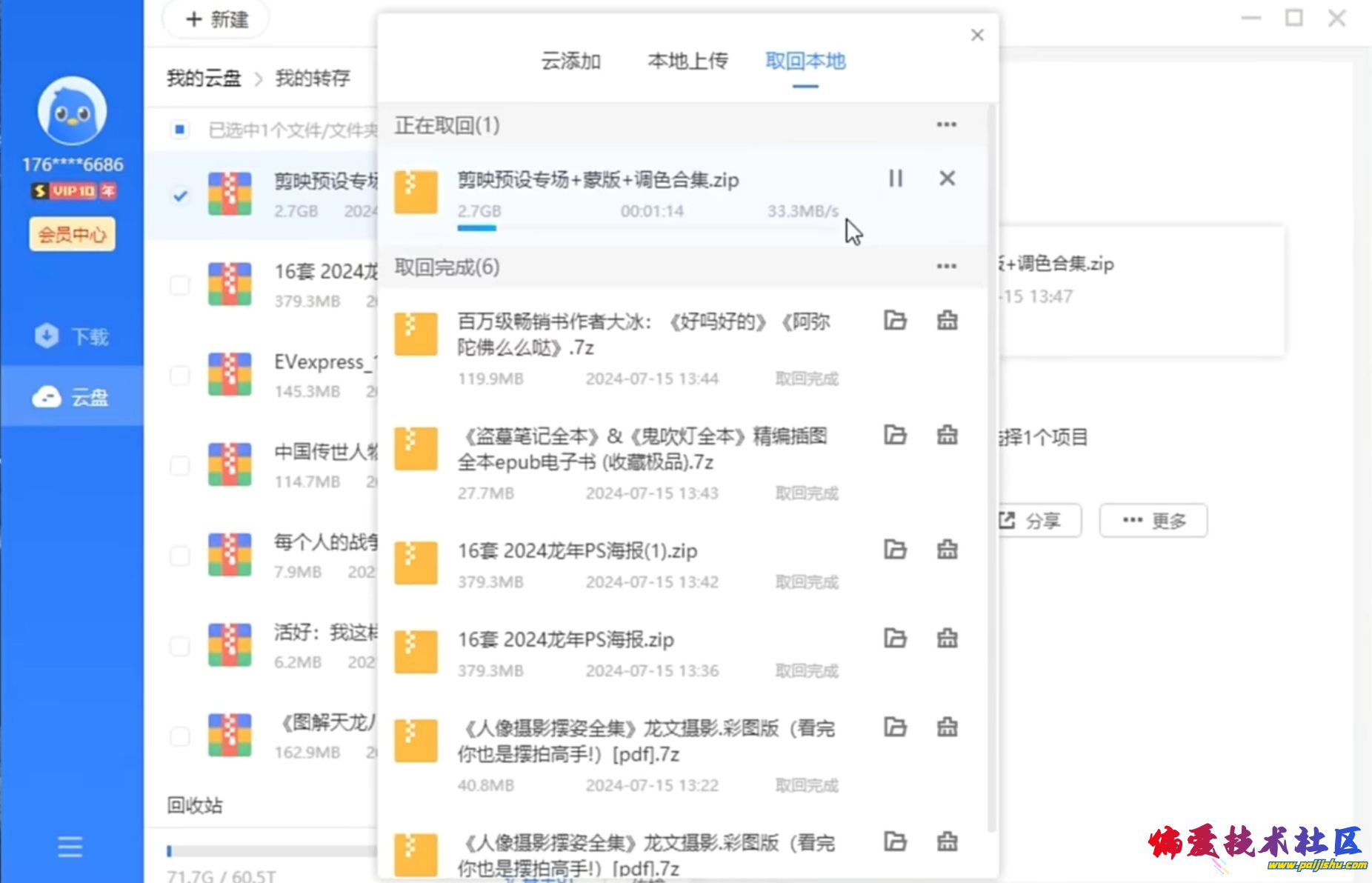The image size is (1372, 883).
Task: Click the clear-record icon for 盗墓笔记全本 file
Action: (x=947, y=435)
